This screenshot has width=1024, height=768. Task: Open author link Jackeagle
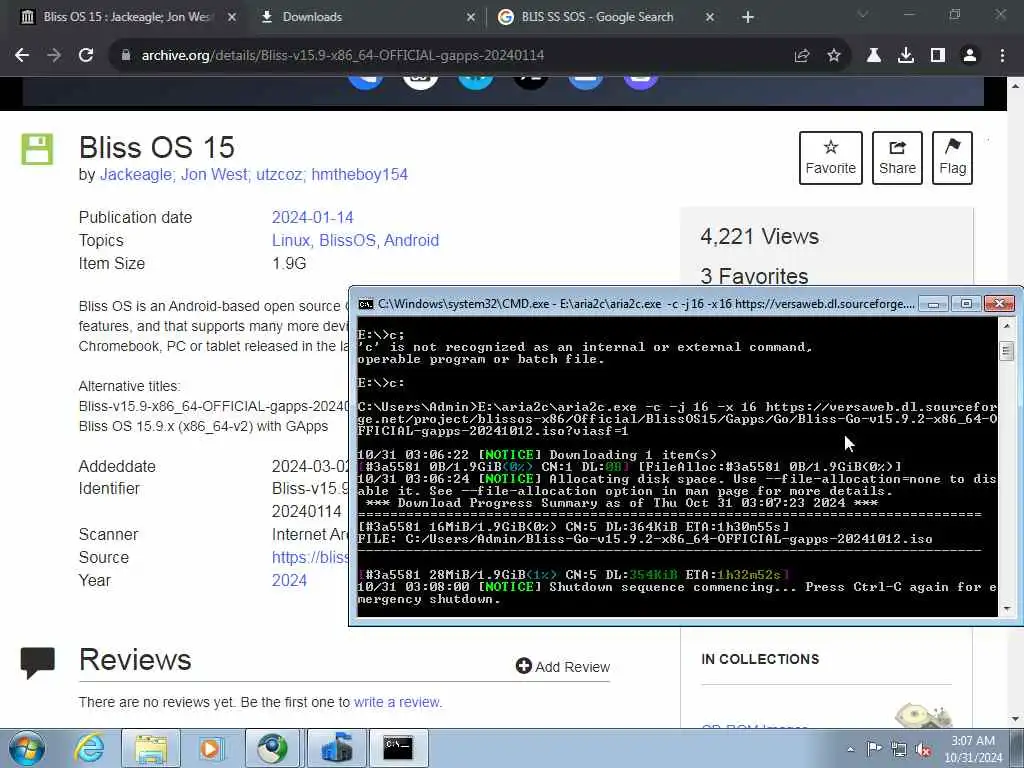click(x=137, y=175)
